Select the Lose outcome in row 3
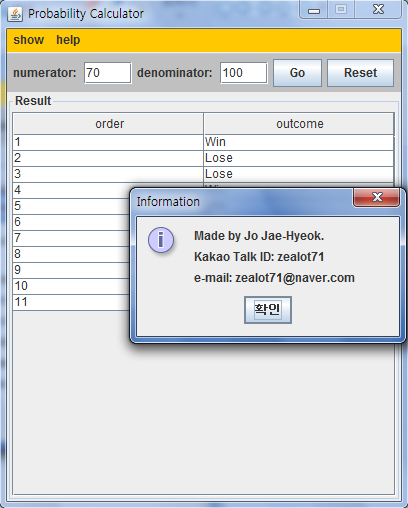 coord(299,174)
